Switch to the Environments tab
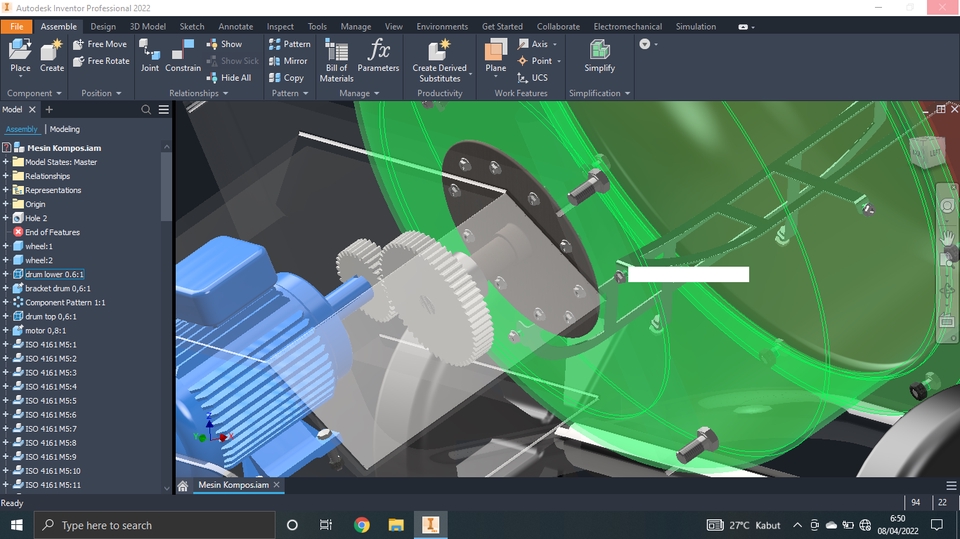 coord(442,26)
